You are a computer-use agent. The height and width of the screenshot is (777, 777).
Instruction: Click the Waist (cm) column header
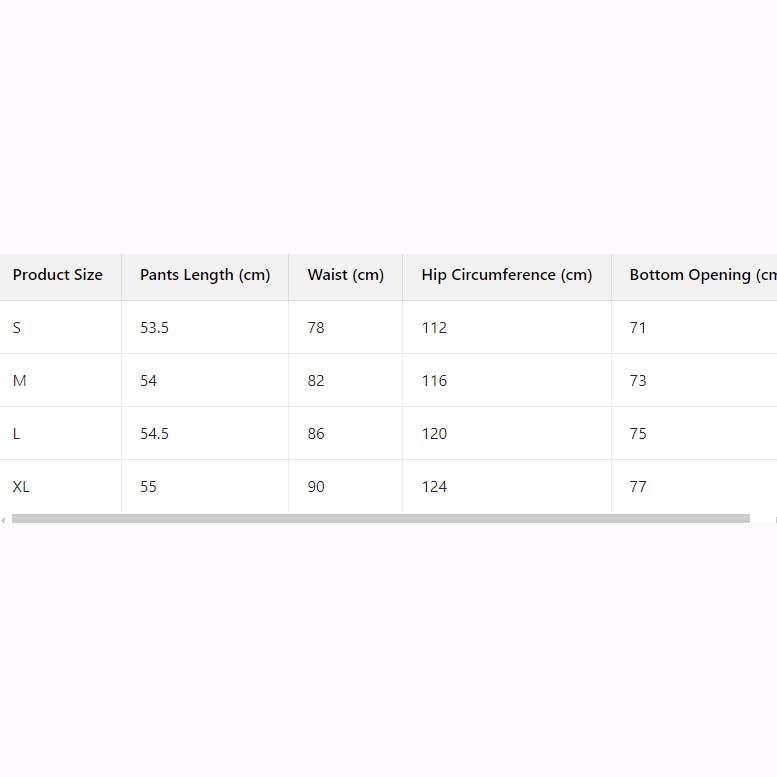[x=345, y=275]
